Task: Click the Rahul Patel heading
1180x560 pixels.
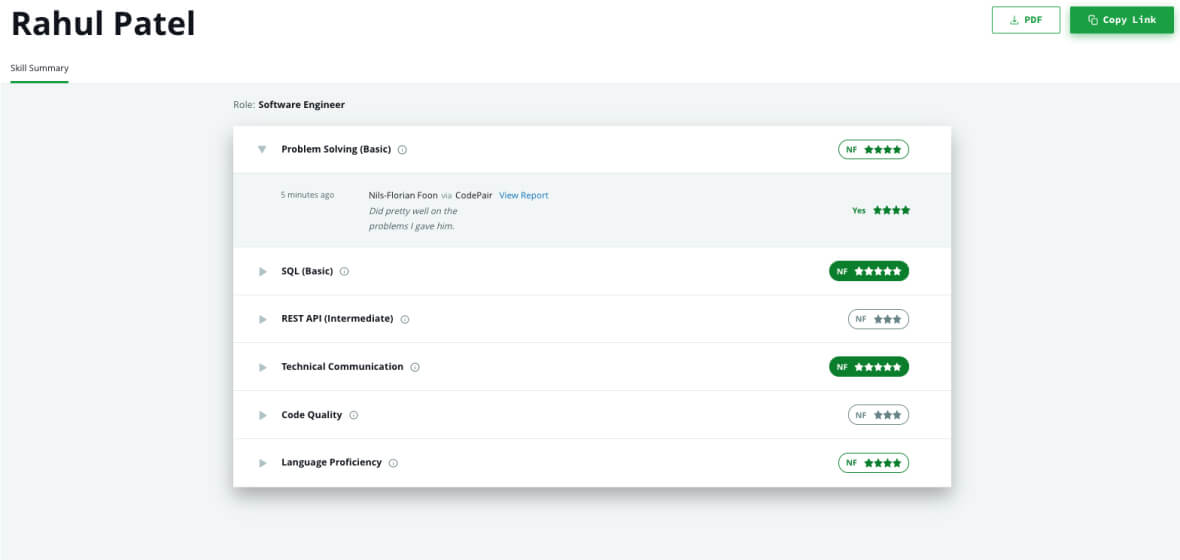Action: pyautogui.click(x=103, y=24)
